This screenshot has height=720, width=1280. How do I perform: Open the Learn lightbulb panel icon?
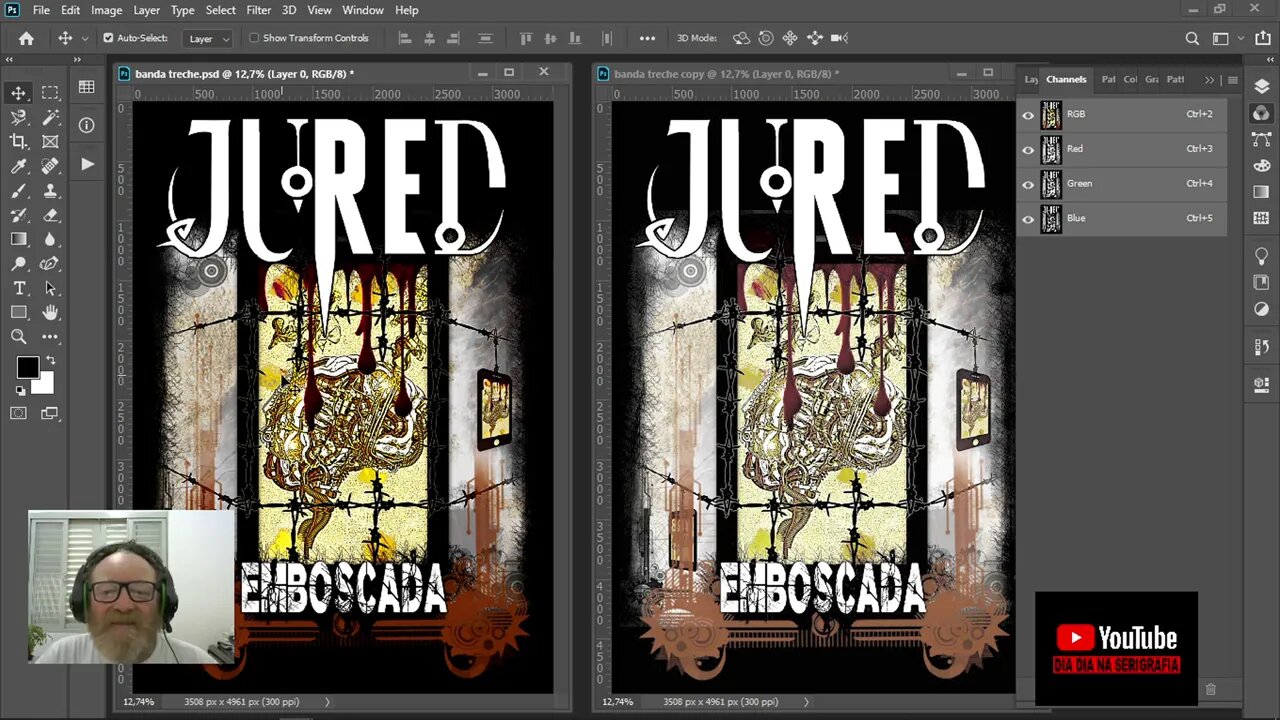coord(1261,257)
